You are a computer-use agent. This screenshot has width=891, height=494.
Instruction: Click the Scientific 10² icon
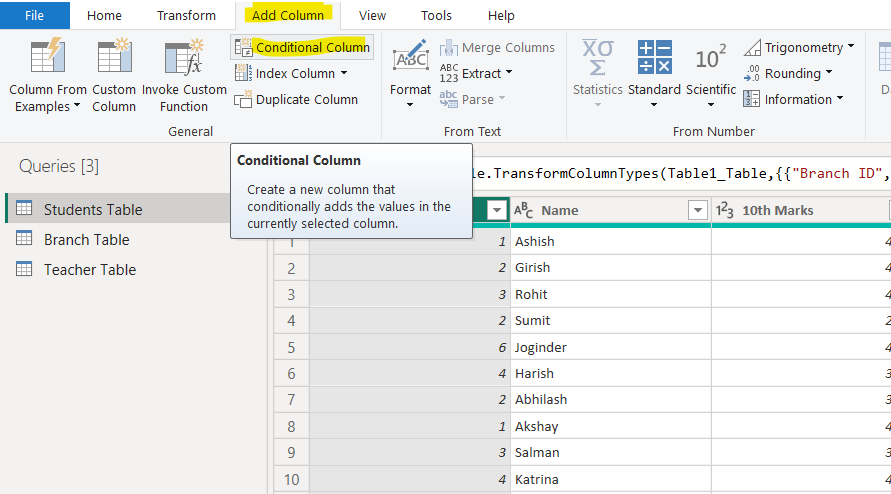point(710,59)
